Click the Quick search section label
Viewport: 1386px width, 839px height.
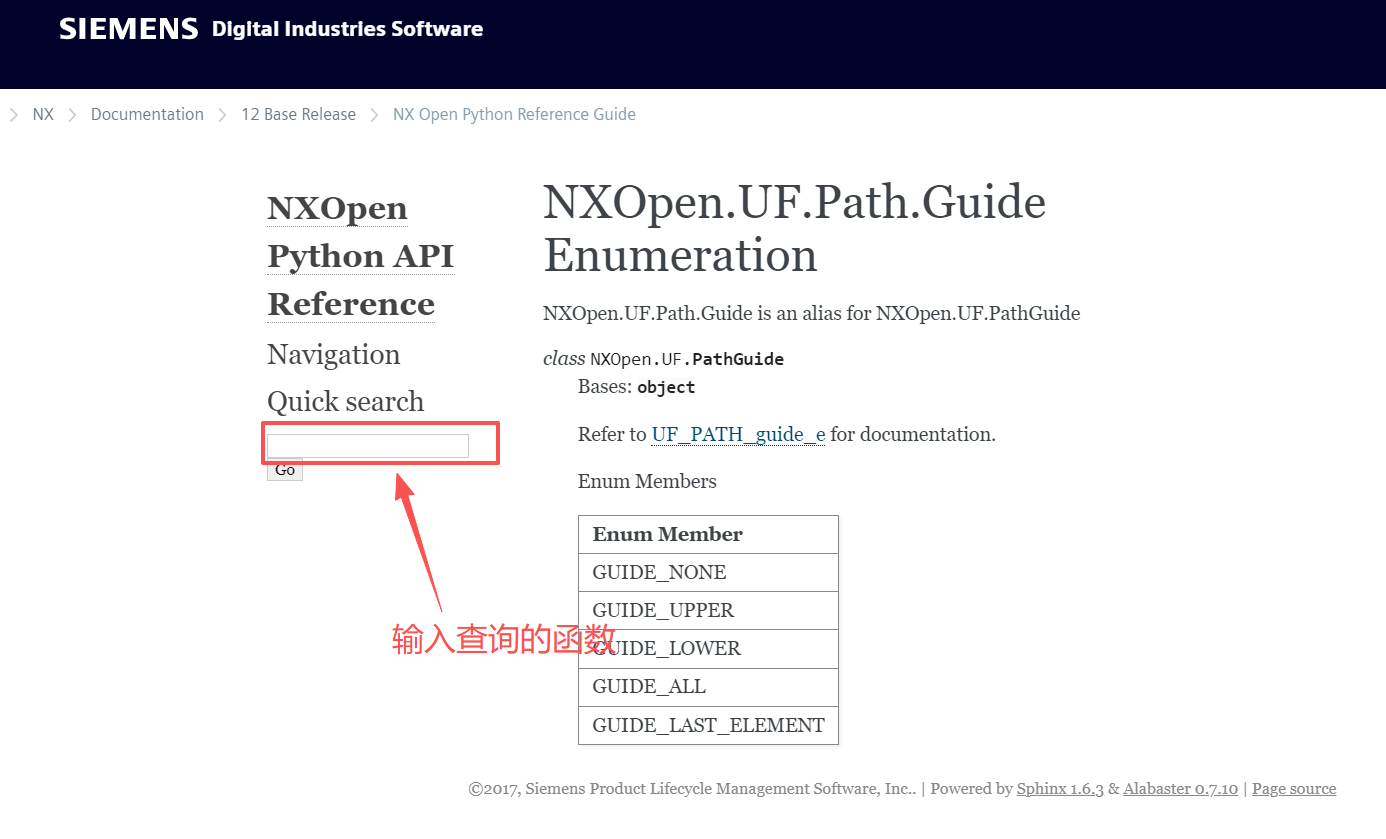345,401
